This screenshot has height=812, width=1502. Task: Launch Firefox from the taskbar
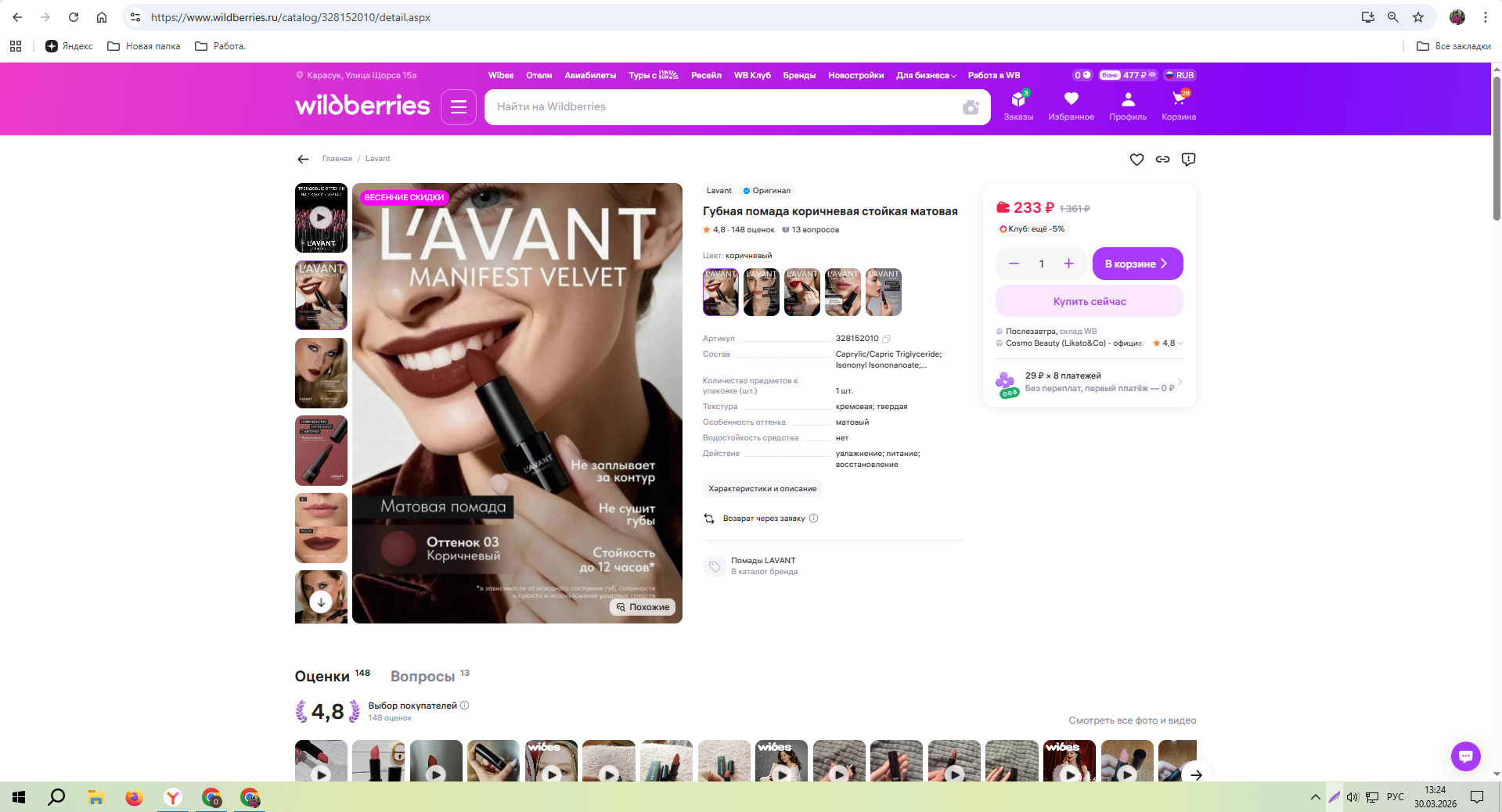[134, 797]
